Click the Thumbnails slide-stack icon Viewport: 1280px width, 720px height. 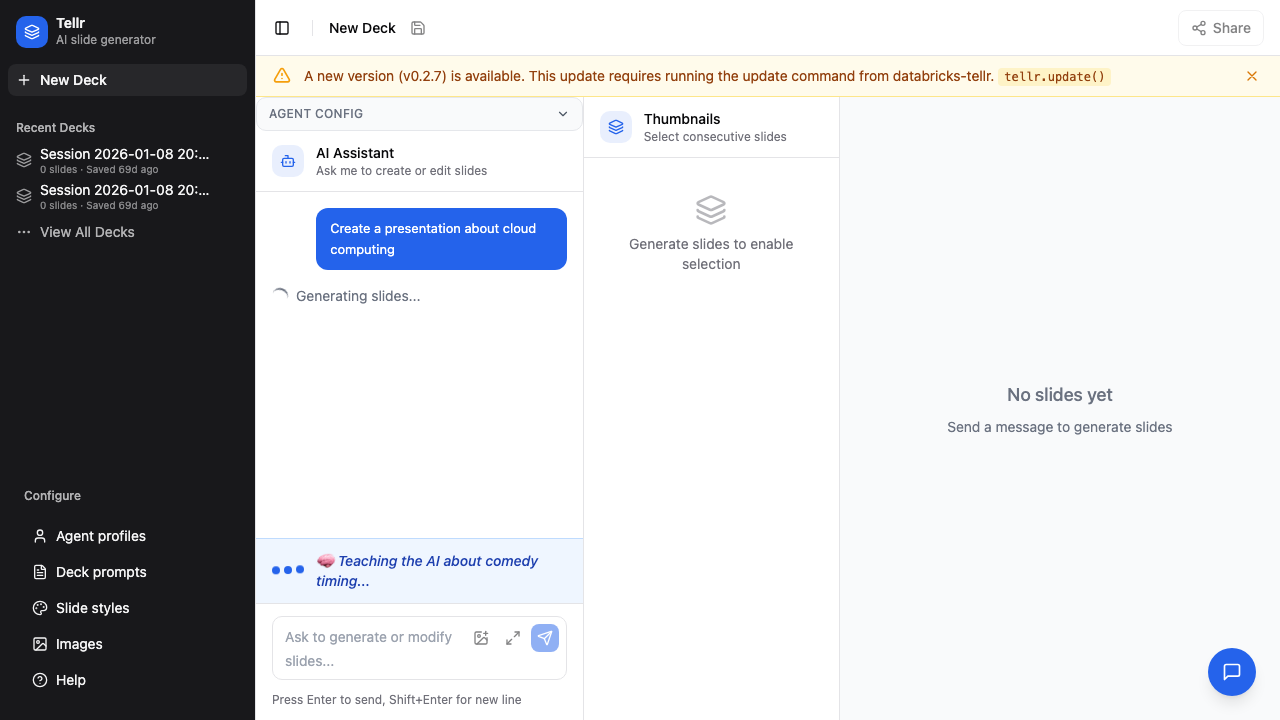(616, 127)
